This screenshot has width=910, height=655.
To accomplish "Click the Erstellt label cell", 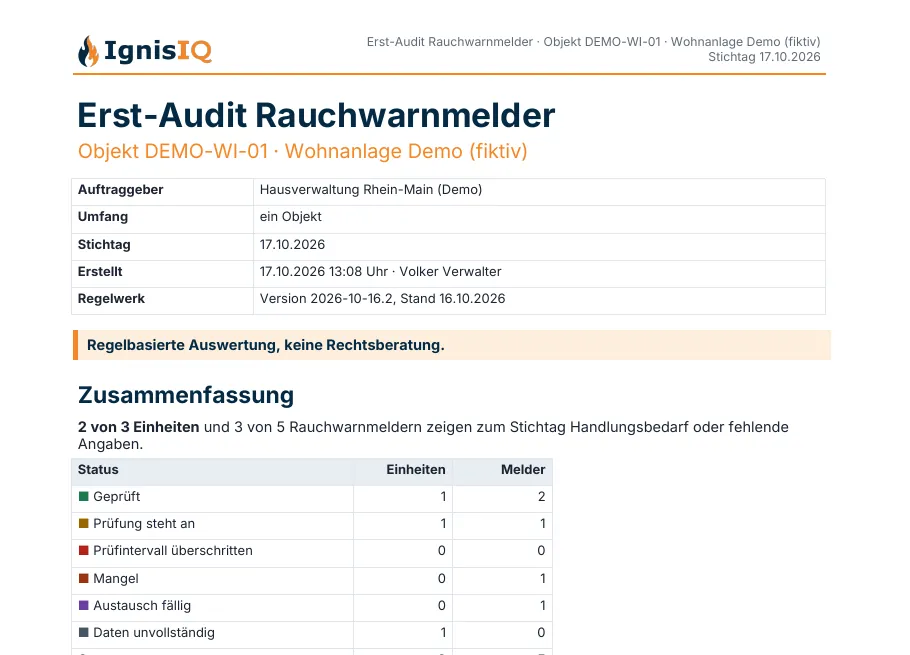I will pos(162,272).
